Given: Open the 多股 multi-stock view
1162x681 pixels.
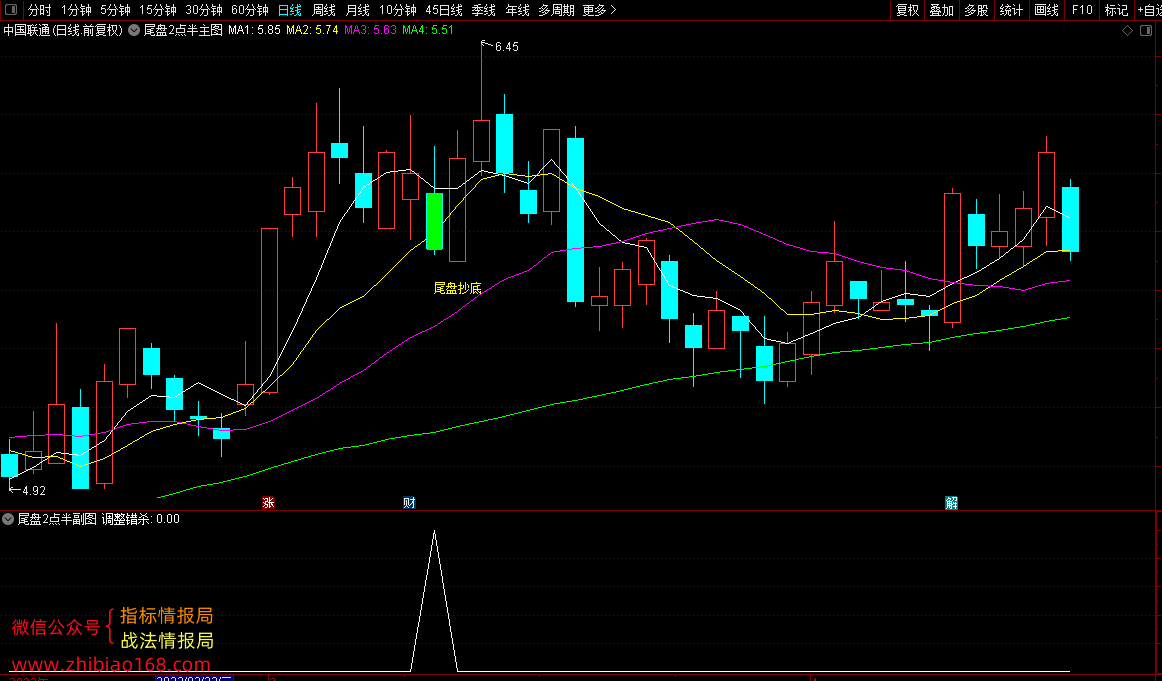Looking at the screenshot, I should pos(976,10).
